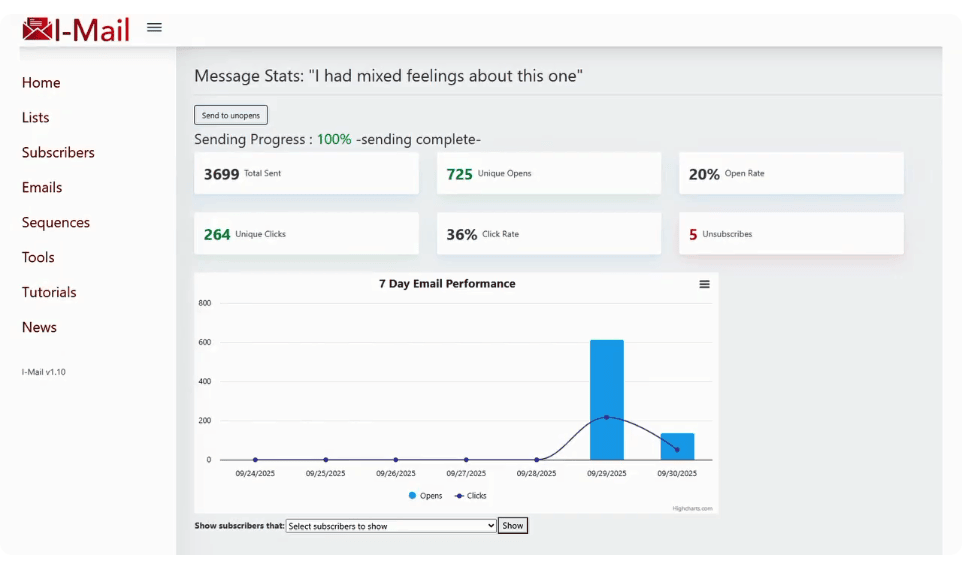Open the Select subscribers to show dropdown
Image resolution: width=966 pixels, height=563 pixels.
click(x=391, y=526)
